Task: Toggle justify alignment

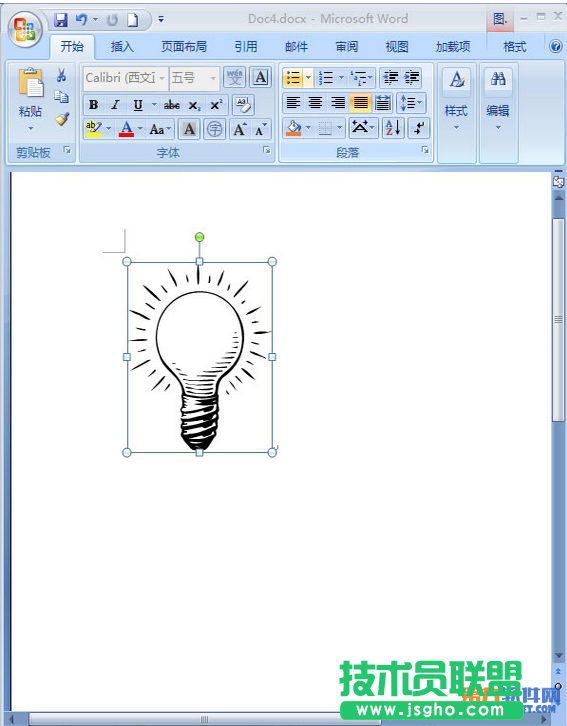Action: (360, 102)
